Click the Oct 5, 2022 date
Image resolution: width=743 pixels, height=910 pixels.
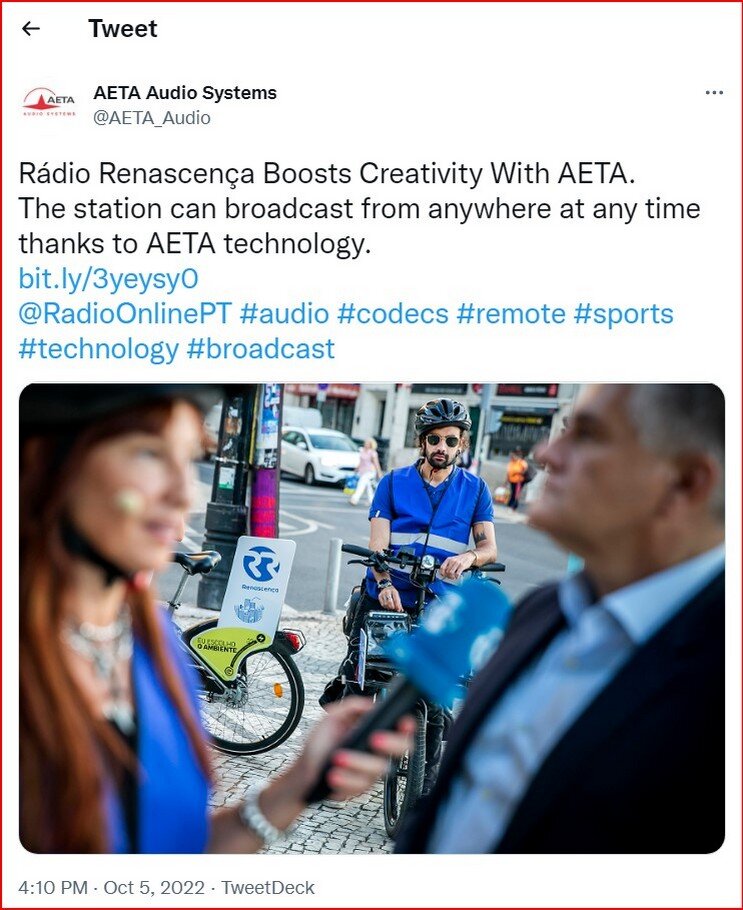pos(154,887)
